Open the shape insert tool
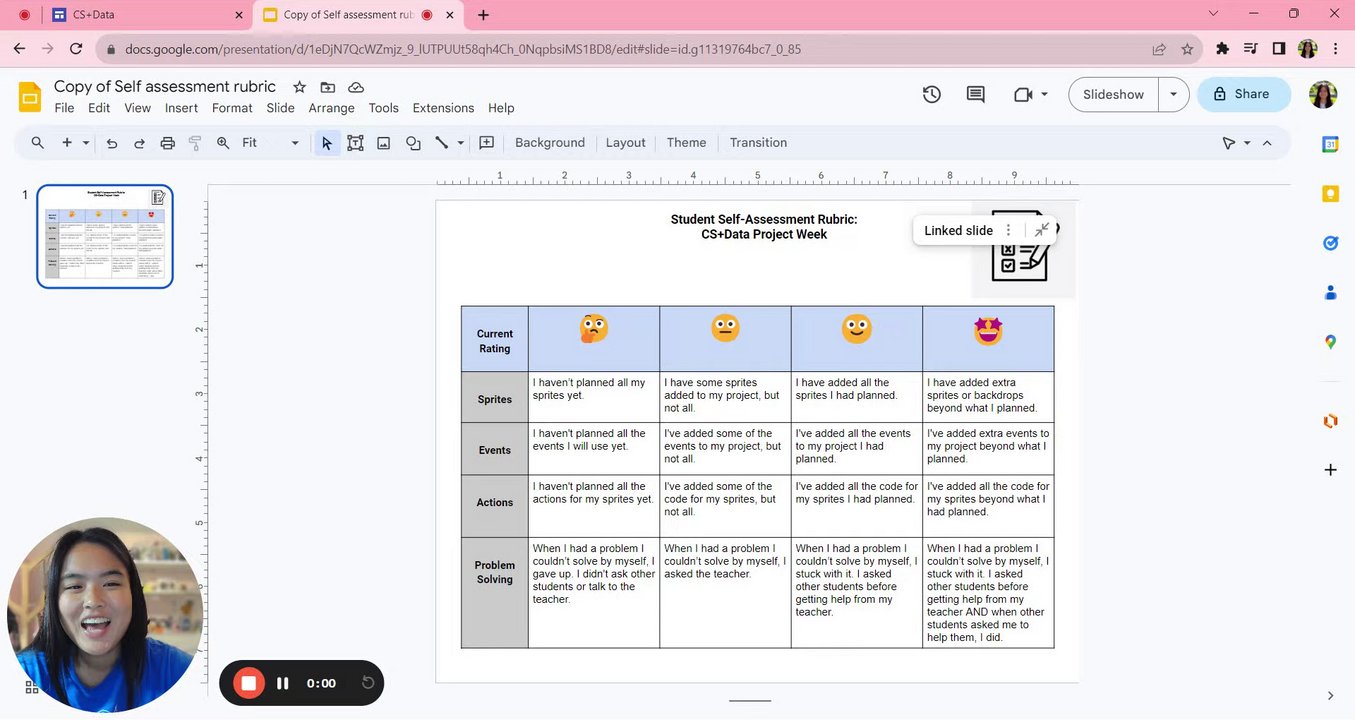This screenshot has width=1355, height=720. coord(413,143)
